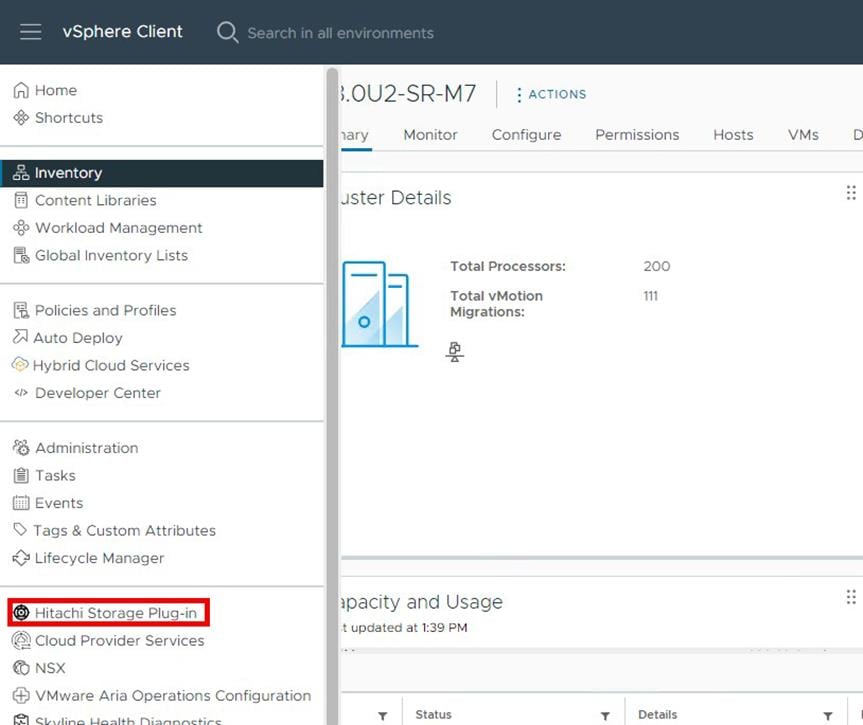The width and height of the screenshot is (863, 725).
Task: Open the Status column filter
Action: coord(605,716)
